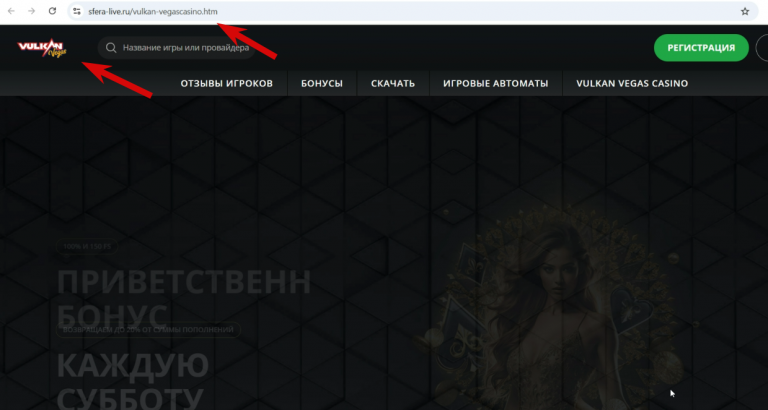The height and width of the screenshot is (410, 768).
Task: Open site information icon in address bar
Action: point(76,11)
